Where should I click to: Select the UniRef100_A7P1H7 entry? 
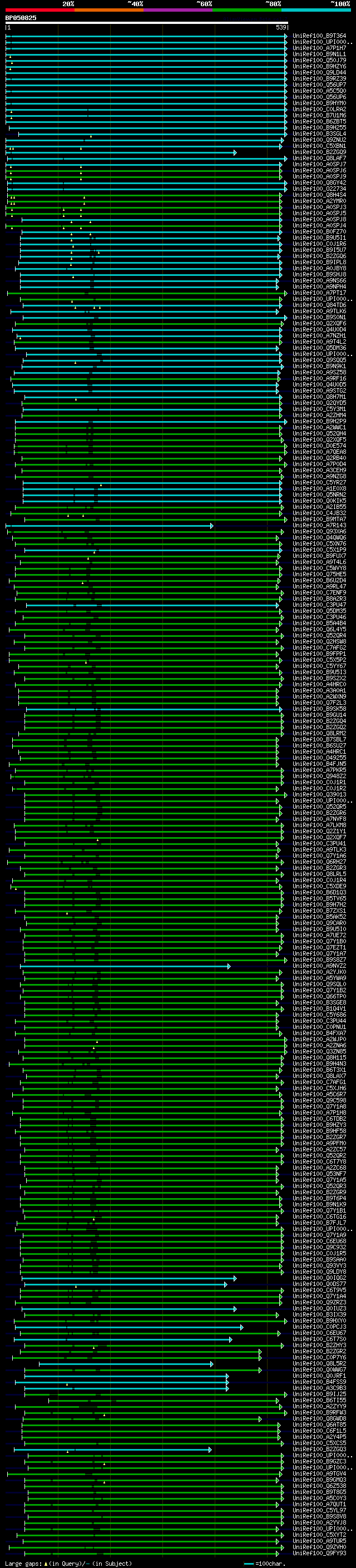(x=319, y=48)
